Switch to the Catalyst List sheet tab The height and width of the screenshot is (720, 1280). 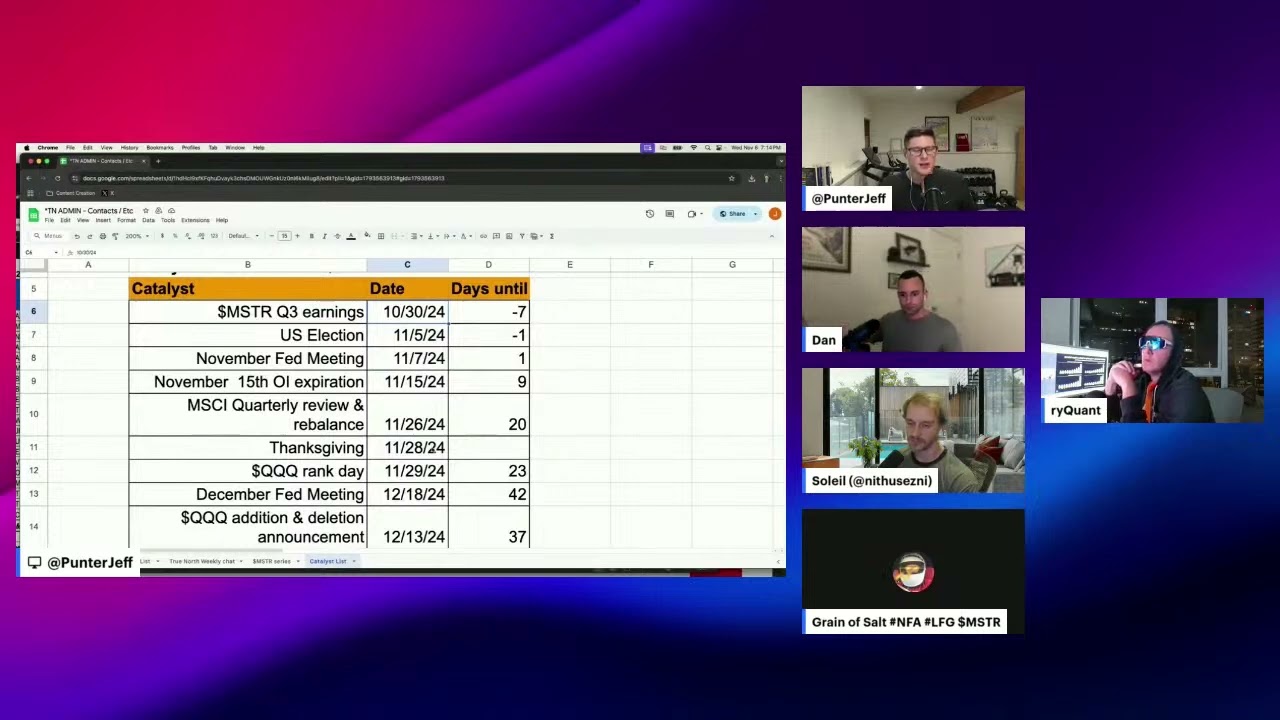click(328, 561)
